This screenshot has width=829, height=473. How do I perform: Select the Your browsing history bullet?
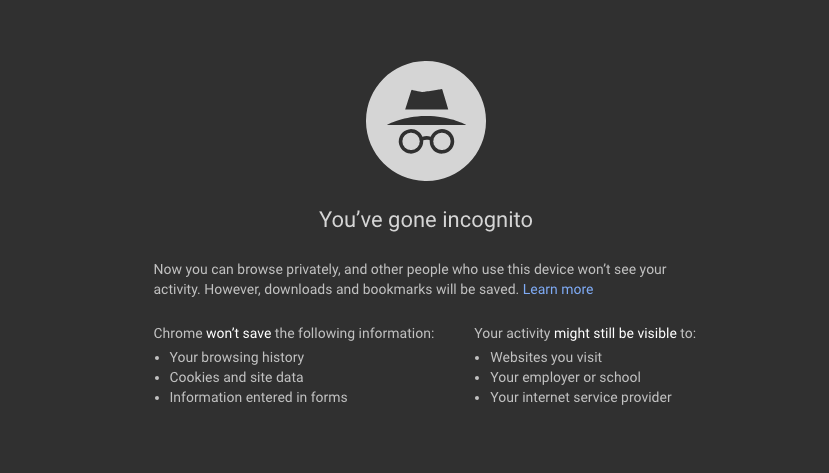[x=236, y=358]
